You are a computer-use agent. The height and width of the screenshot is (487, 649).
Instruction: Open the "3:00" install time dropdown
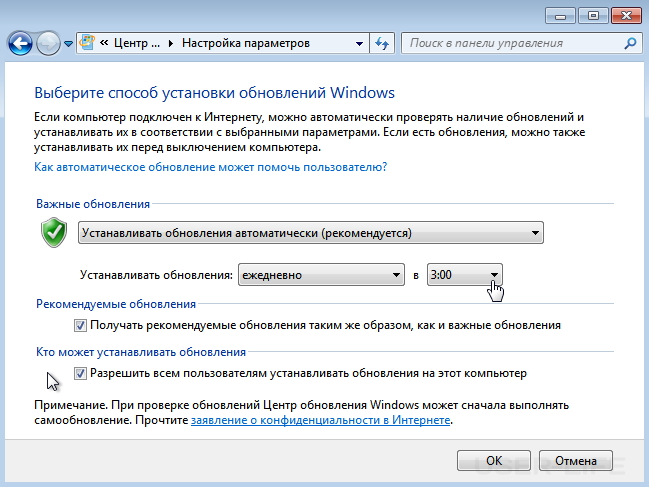(465, 275)
